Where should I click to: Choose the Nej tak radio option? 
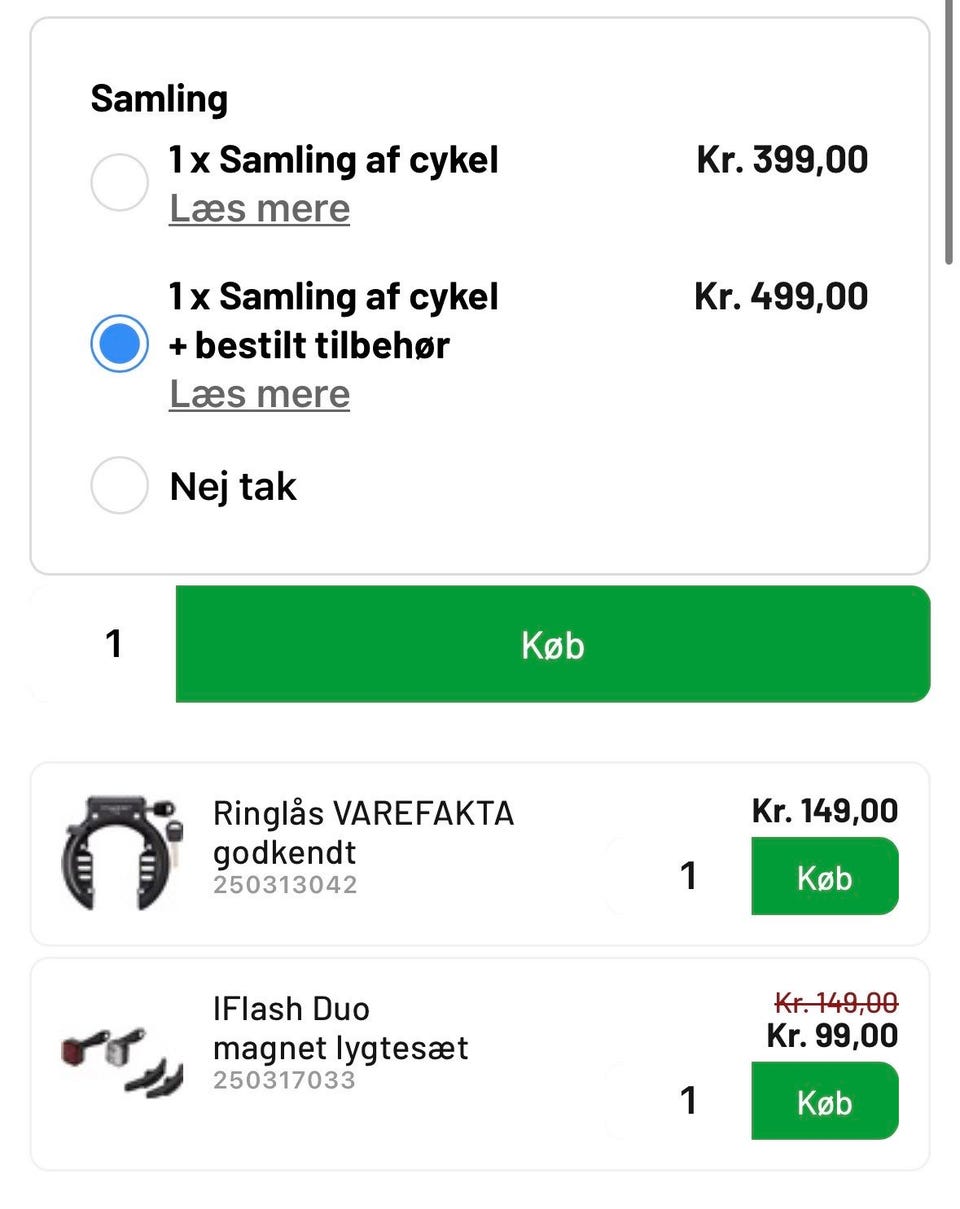[120, 486]
